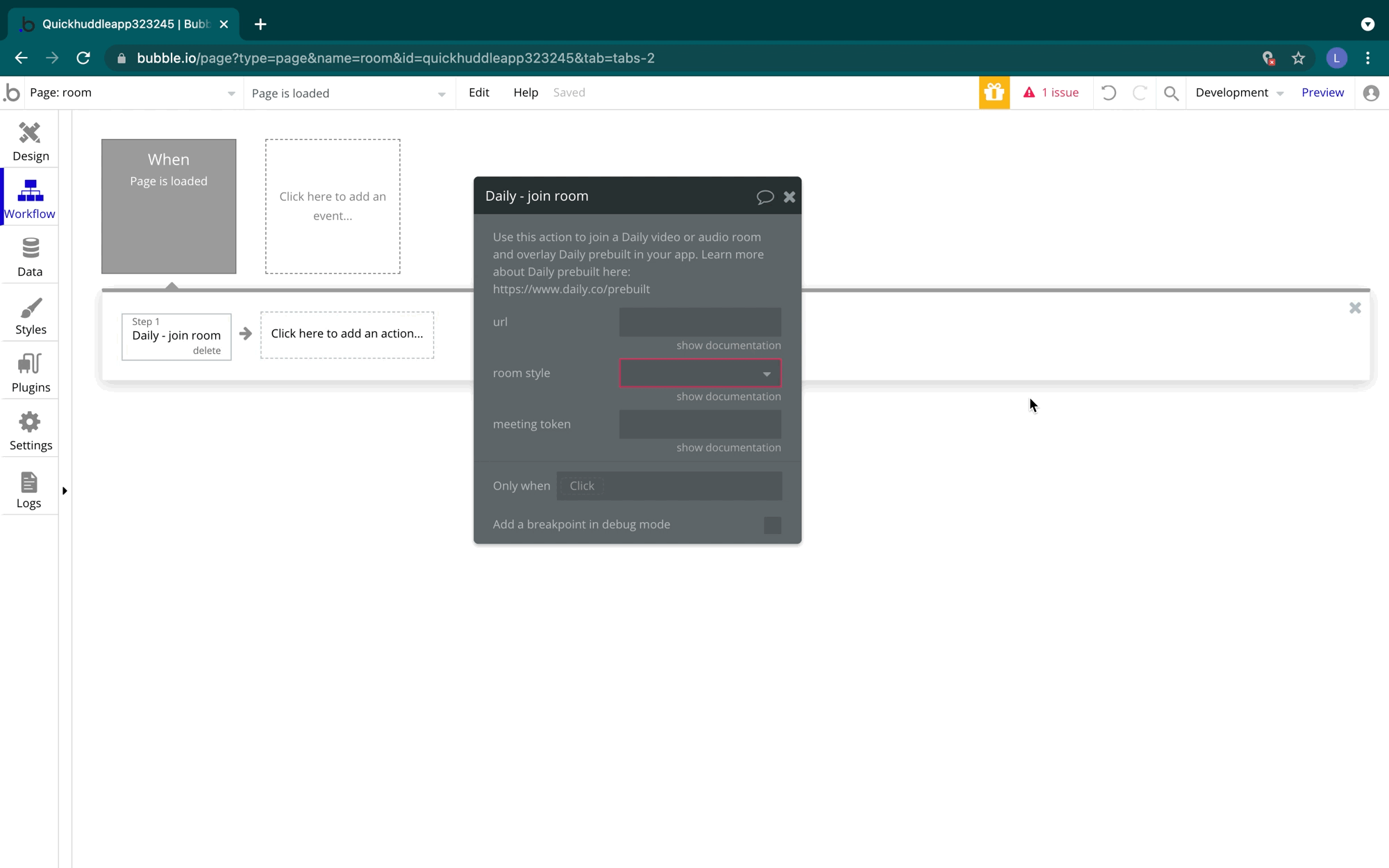Open the room style dropdown
1389x868 pixels.
pos(700,373)
